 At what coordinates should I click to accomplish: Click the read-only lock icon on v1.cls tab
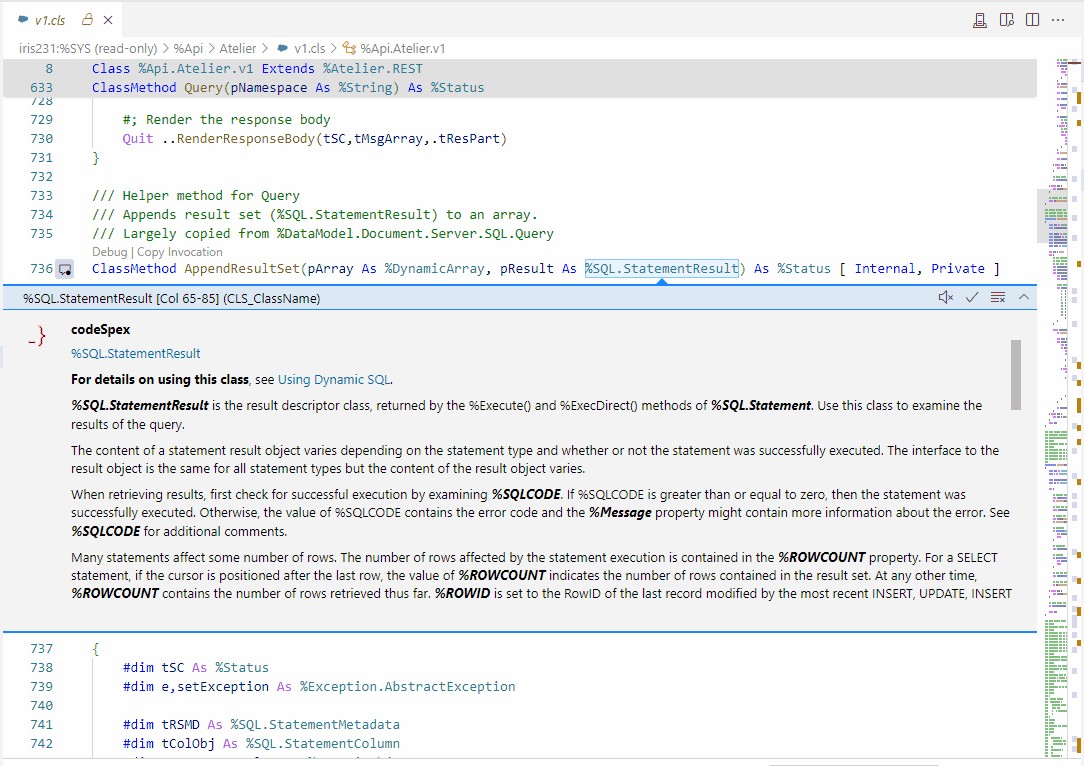click(86, 20)
